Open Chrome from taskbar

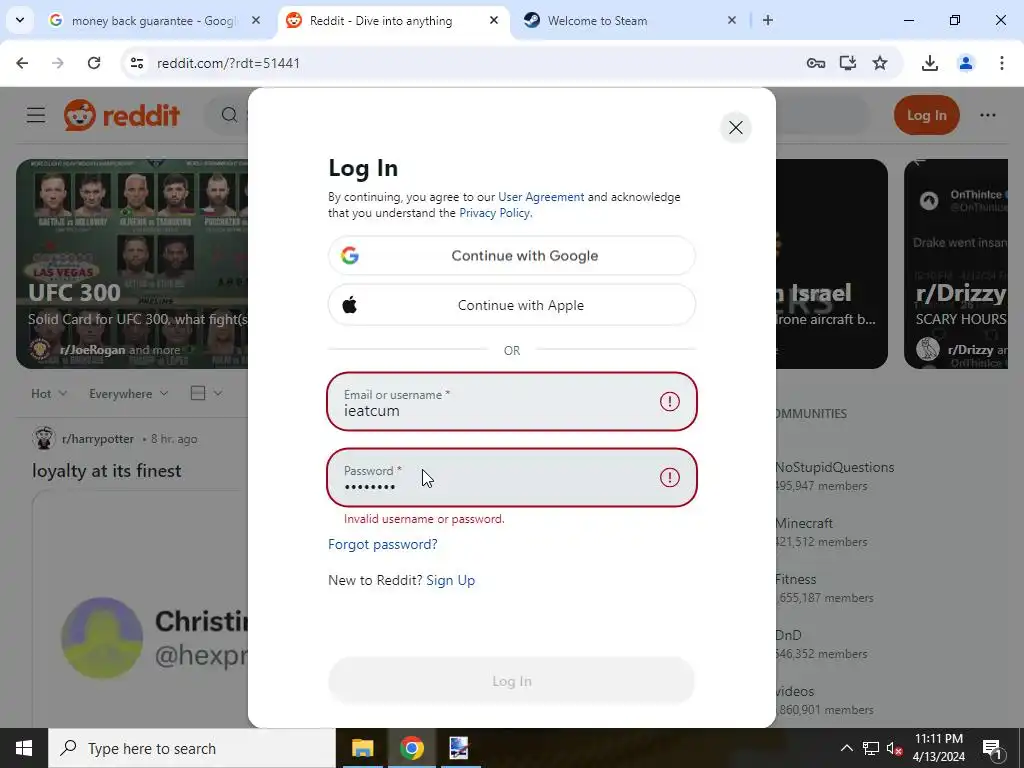[x=411, y=748]
